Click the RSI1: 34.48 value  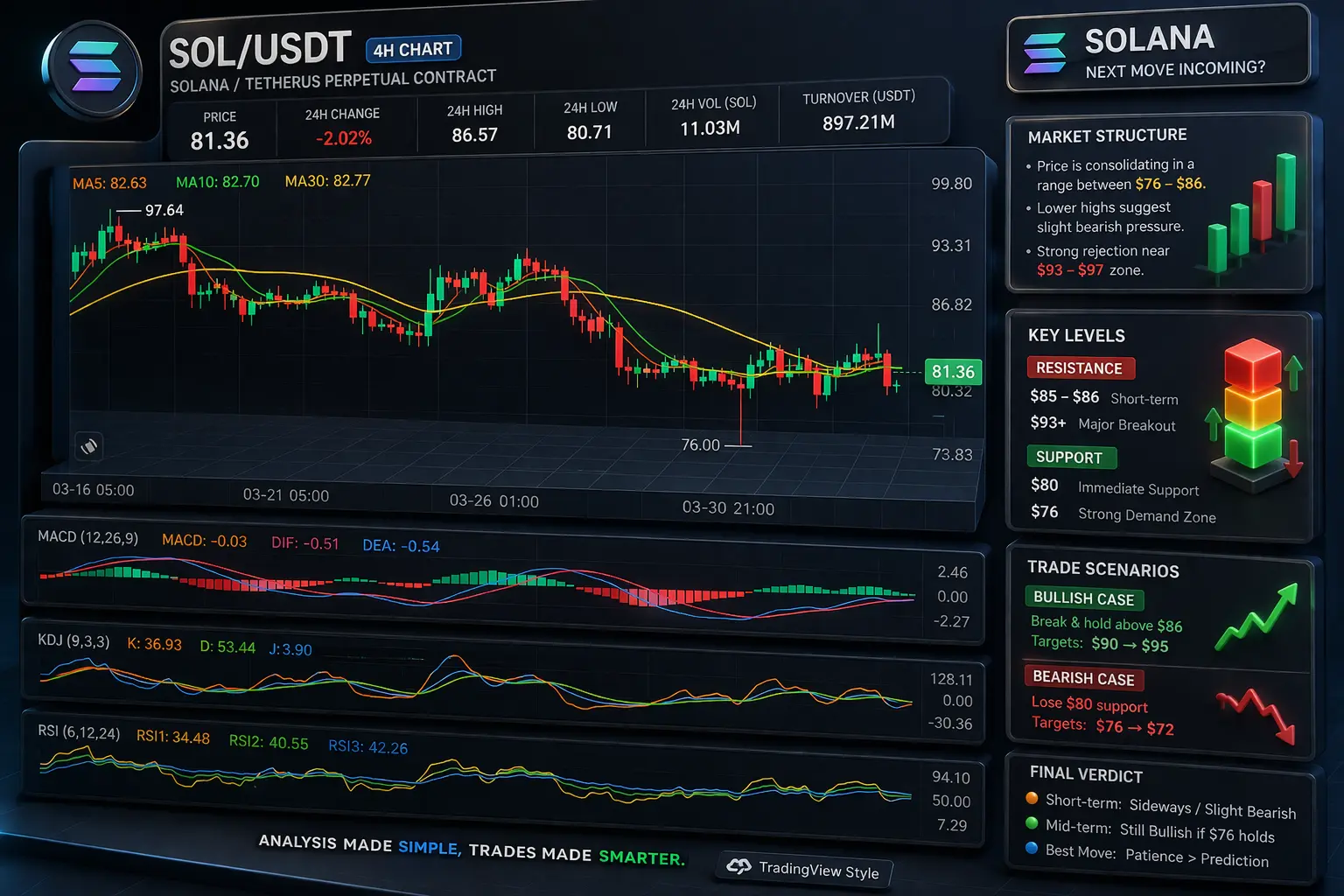[173, 737]
